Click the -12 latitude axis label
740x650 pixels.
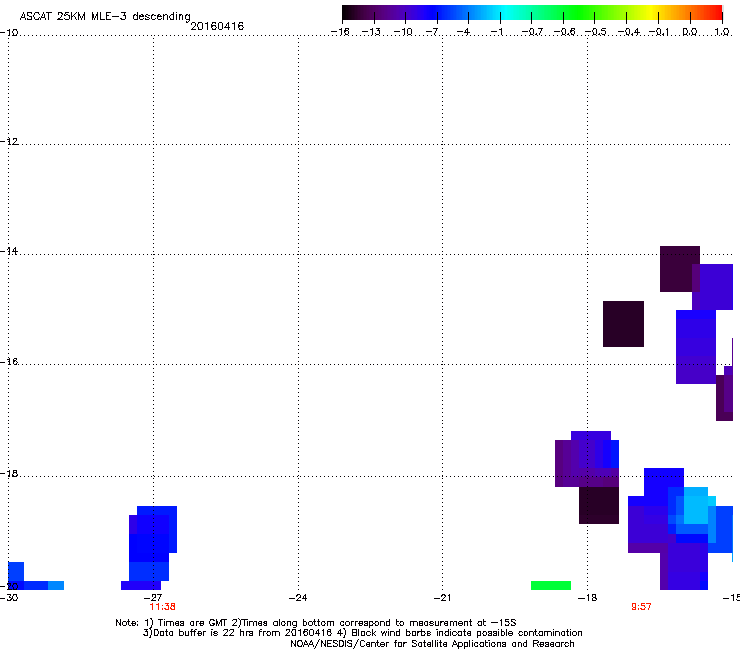click(x=9, y=141)
